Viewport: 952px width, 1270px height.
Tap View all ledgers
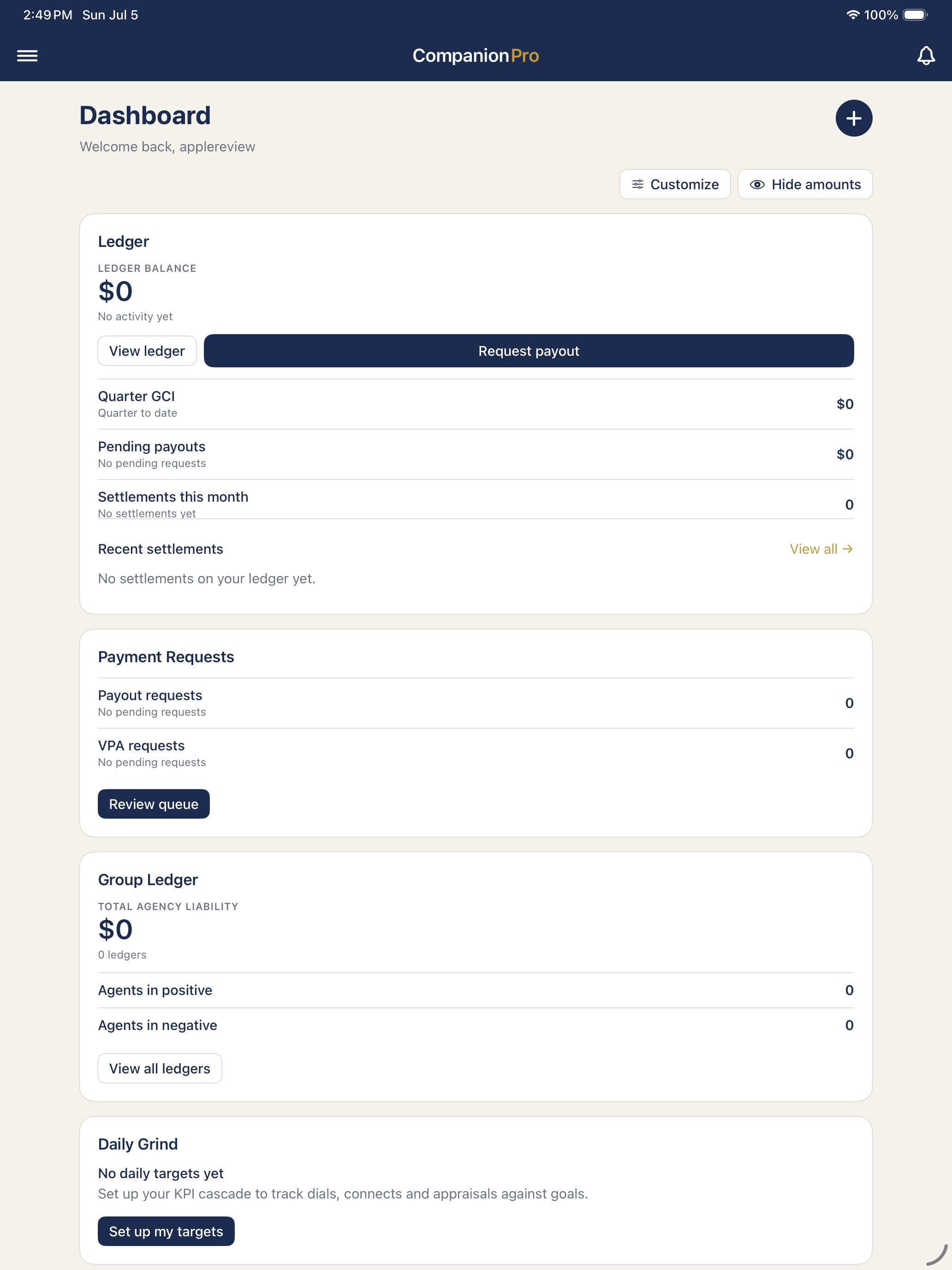(160, 1068)
